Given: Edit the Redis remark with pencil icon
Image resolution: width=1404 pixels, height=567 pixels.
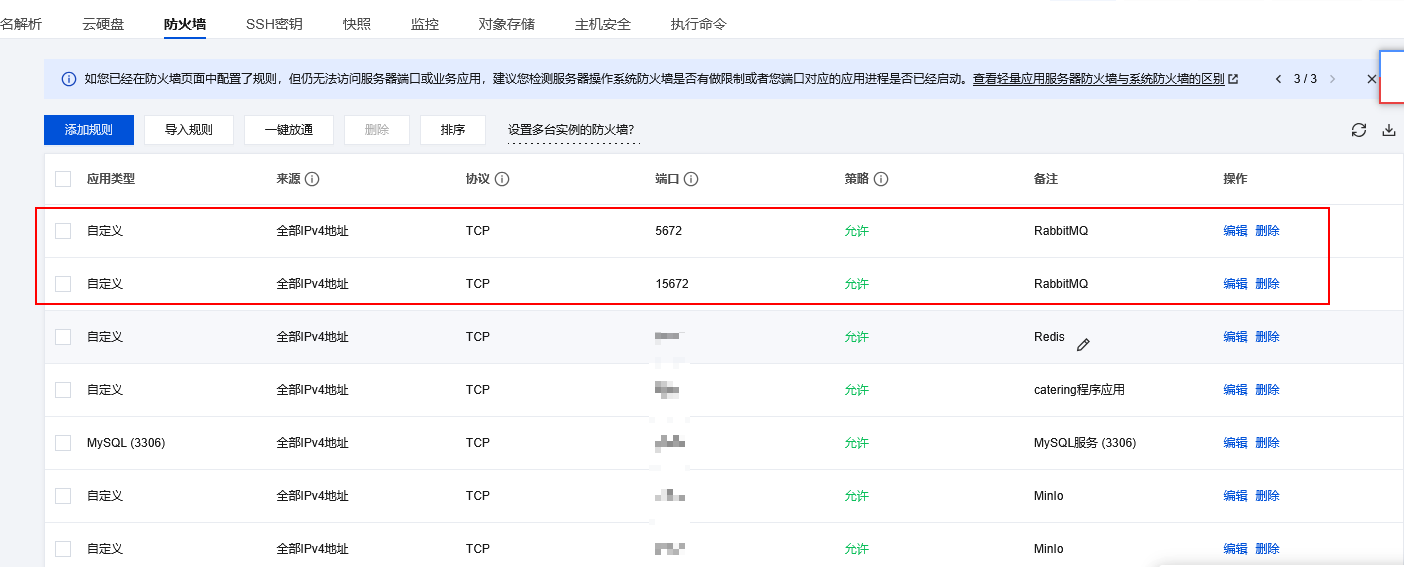Looking at the screenshot, I should (x=1083, y=345).
